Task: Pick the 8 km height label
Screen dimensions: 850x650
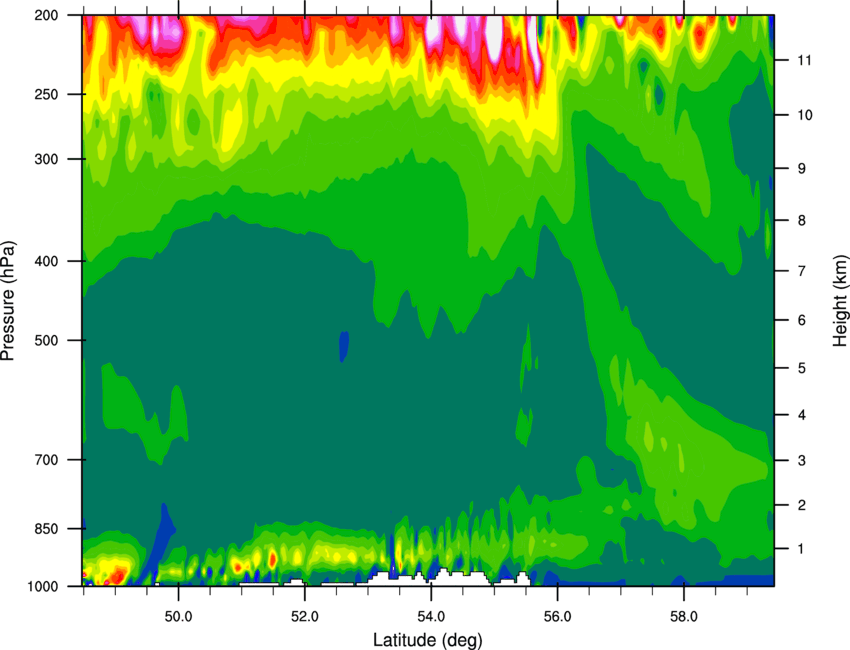Action: click(x=801, y=220)
